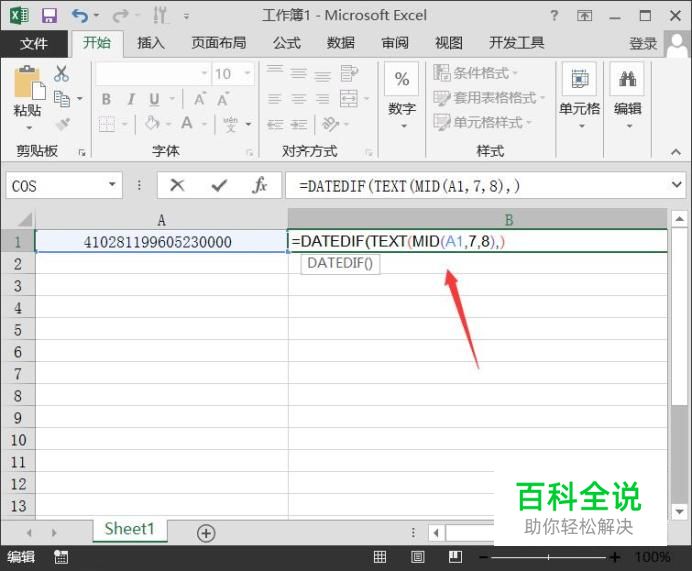The image size is (692, 571).
Task: Click the Undo arrow icon
Action: tap(79, 16)
